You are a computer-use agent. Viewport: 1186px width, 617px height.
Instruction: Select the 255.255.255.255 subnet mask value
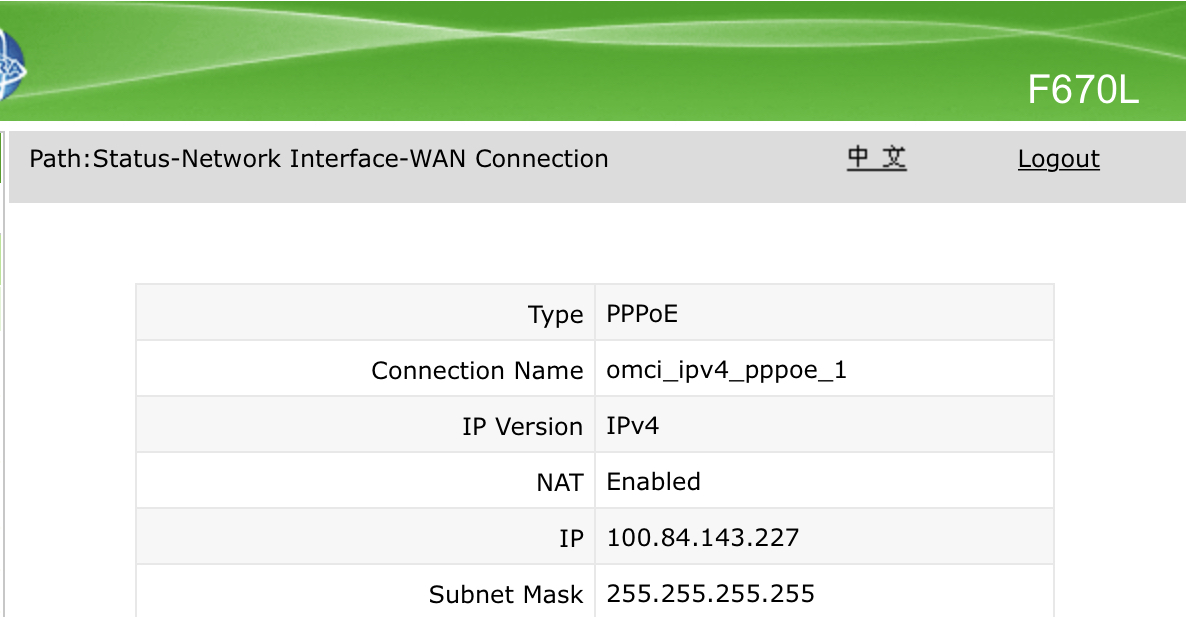710,594
